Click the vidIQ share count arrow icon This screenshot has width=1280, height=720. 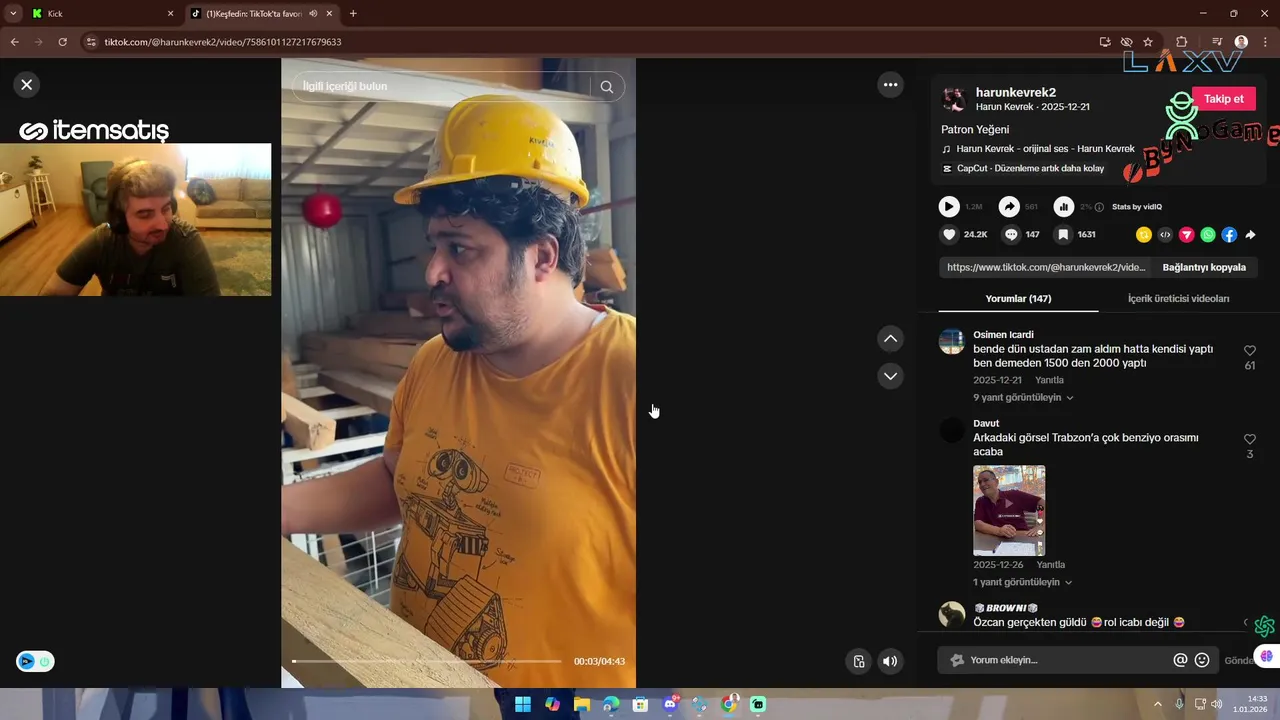pos(1009,207)
